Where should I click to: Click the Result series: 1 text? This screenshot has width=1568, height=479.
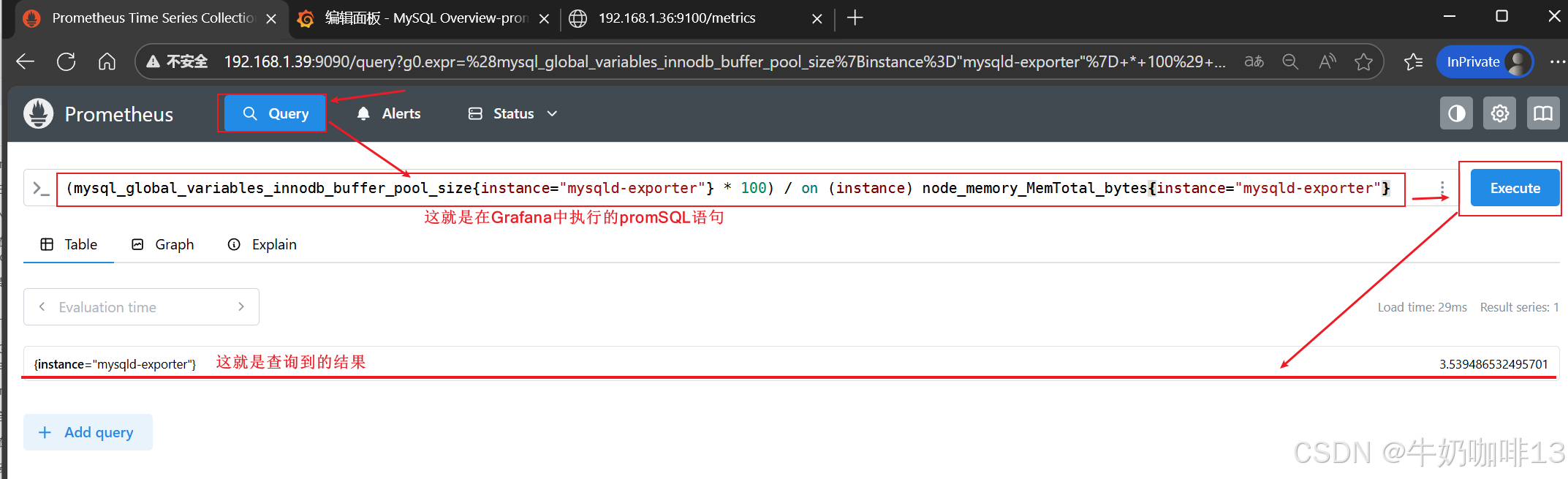(x=1519, y=307)
